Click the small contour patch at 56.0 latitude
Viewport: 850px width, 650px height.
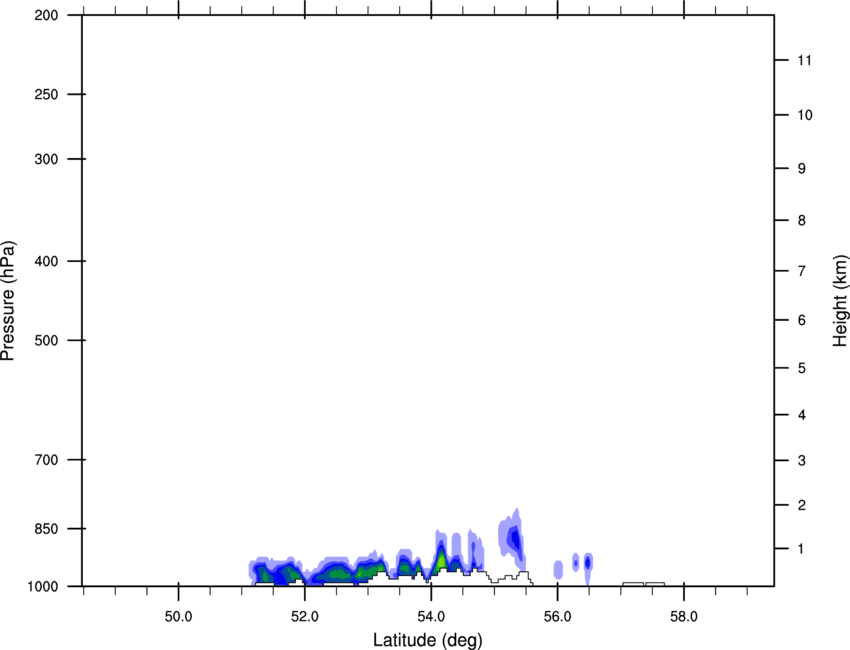coord(558,570)
